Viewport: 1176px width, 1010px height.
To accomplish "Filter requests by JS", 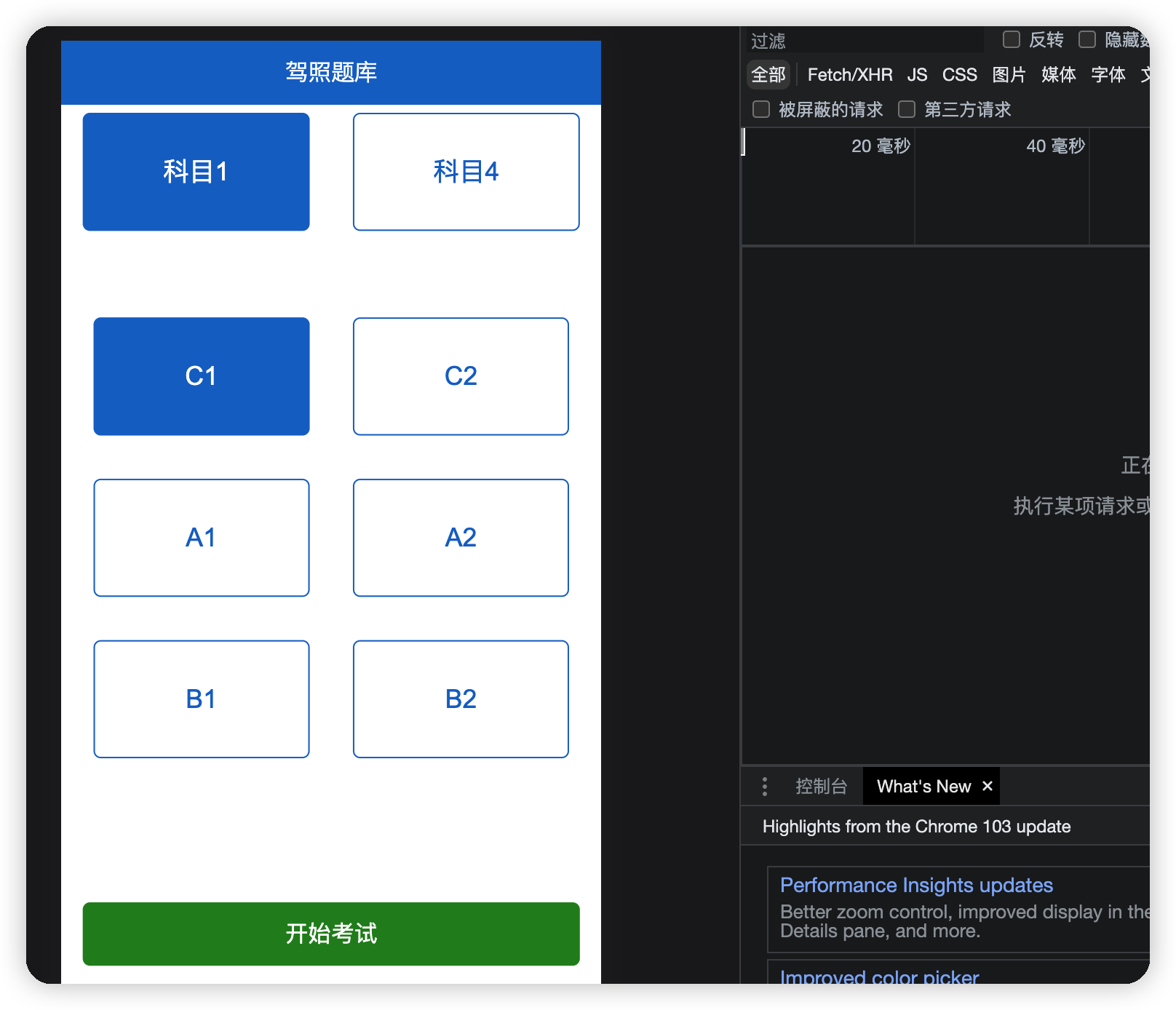I will pos(917,74).
